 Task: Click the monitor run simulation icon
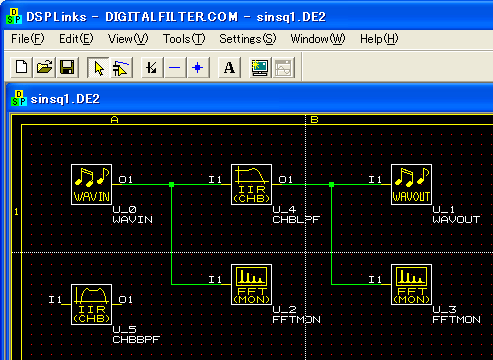coord(260,68)
